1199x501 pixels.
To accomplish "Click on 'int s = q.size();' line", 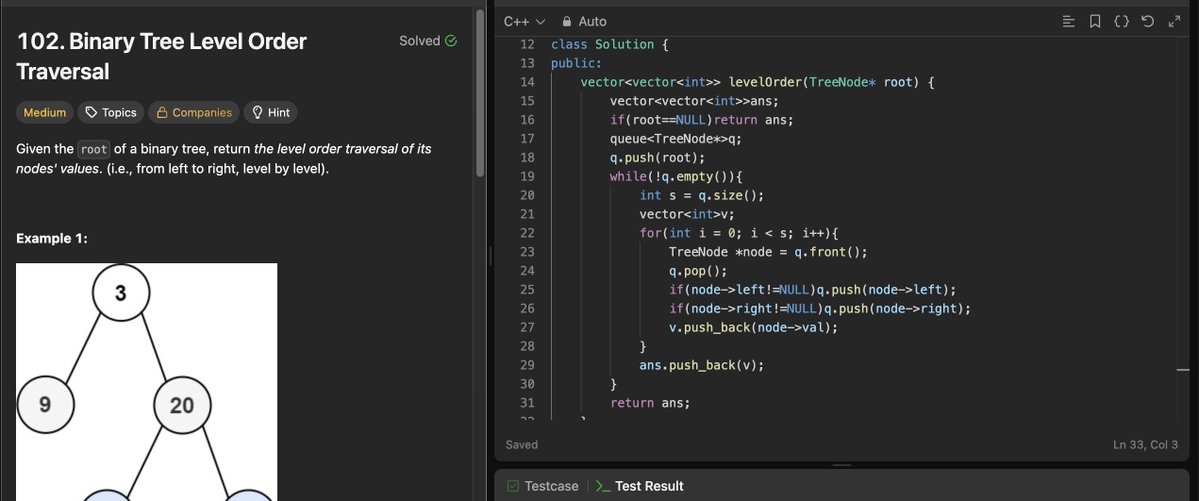I will 702,195.
